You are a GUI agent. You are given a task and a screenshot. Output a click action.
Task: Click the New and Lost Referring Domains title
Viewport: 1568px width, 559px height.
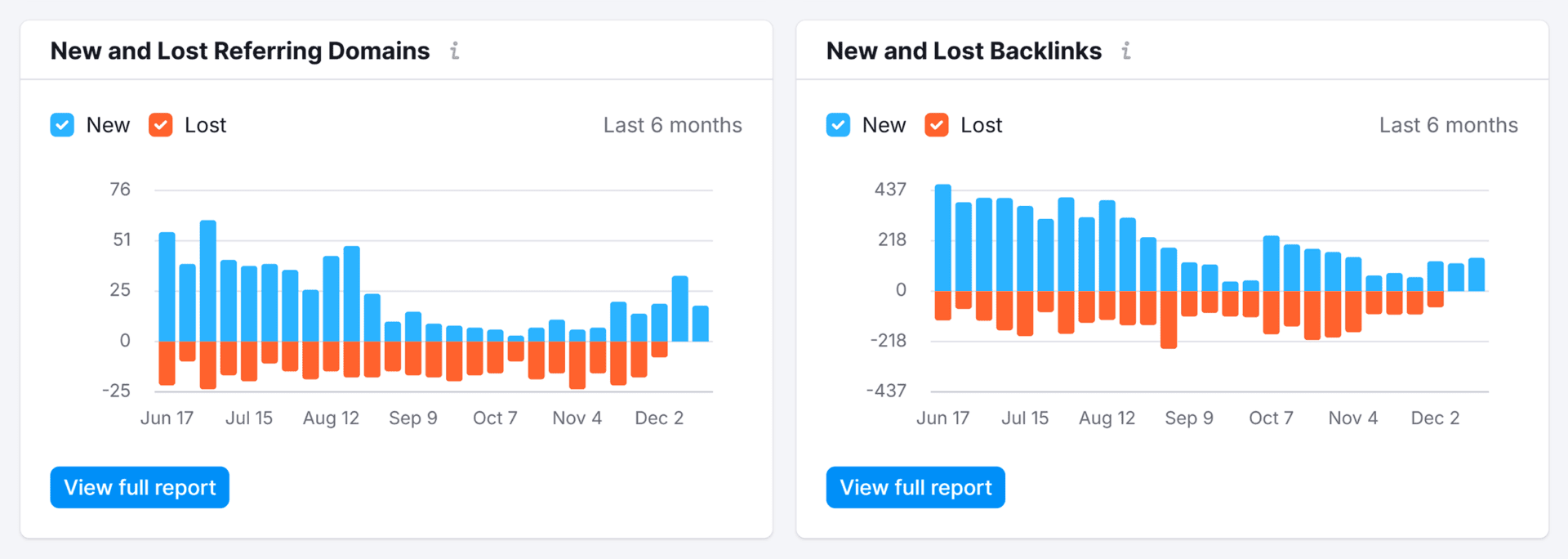240,51
